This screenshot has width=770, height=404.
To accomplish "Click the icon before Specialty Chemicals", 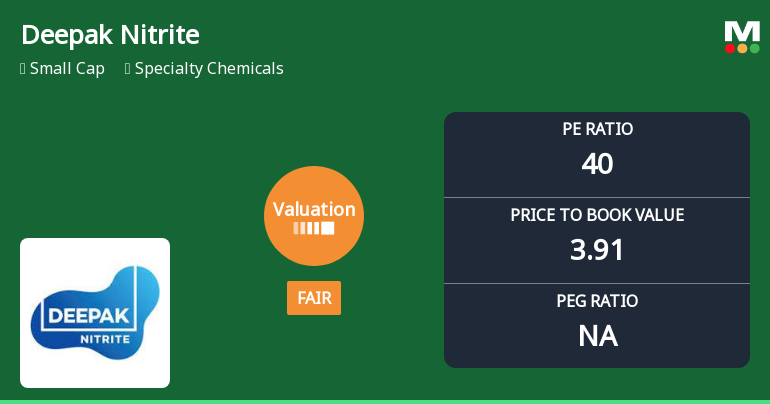I will coord(128,69).
